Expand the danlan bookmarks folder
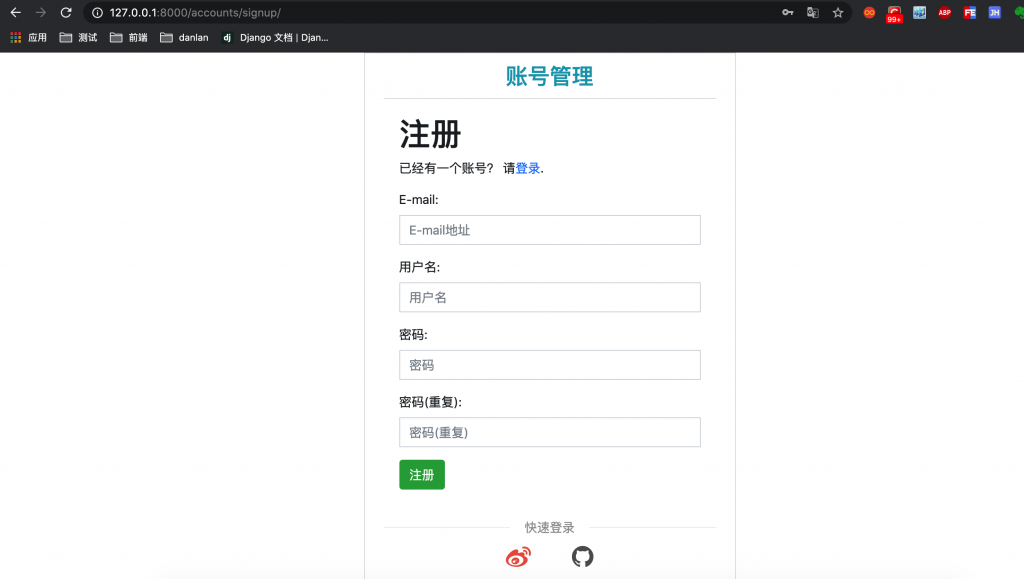The height and width of the screenshot is (579, 1024). pos(184,38)
